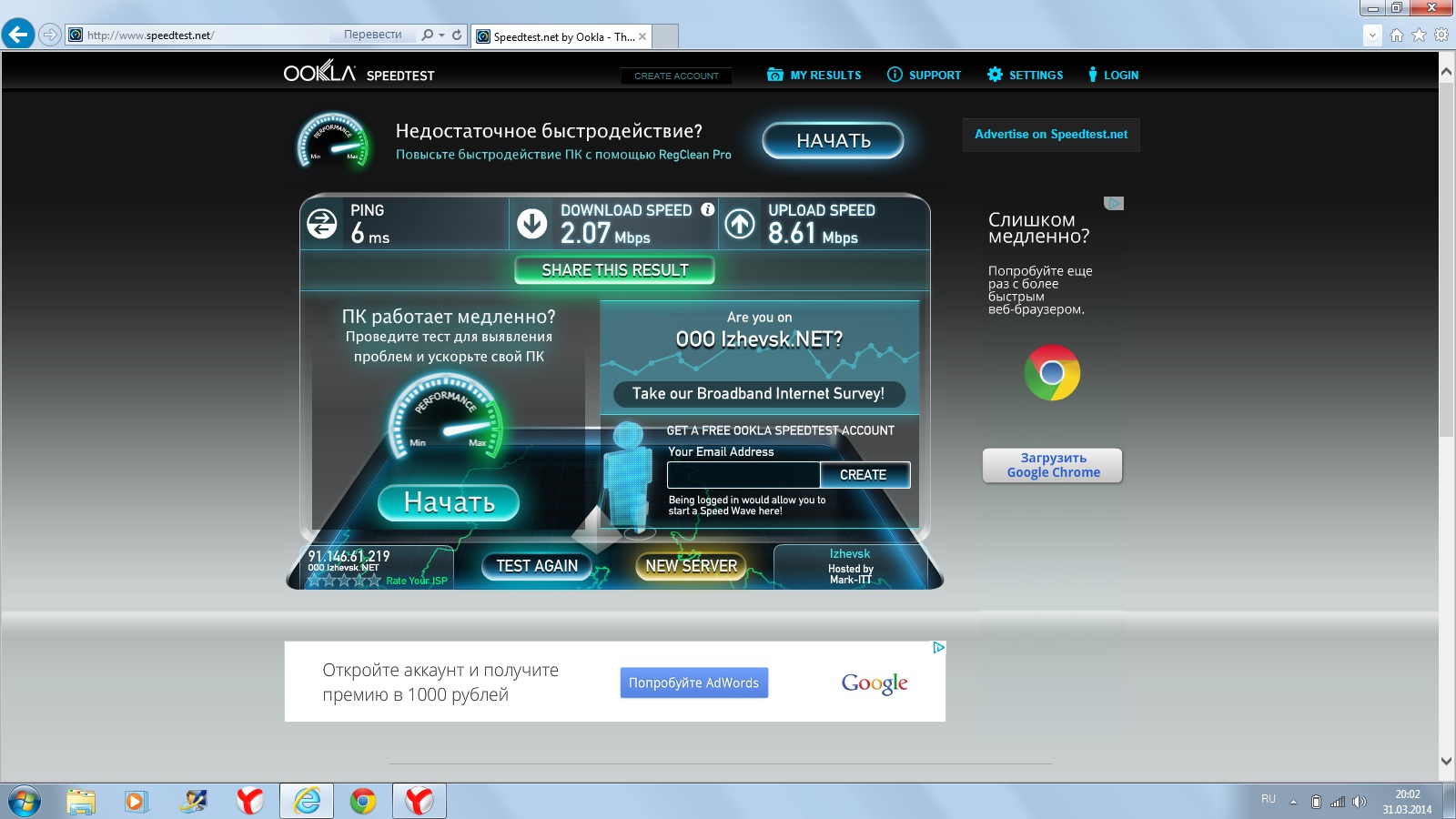
Task: Show hidden system tray icons
Action: click(x=1293, y=802)
